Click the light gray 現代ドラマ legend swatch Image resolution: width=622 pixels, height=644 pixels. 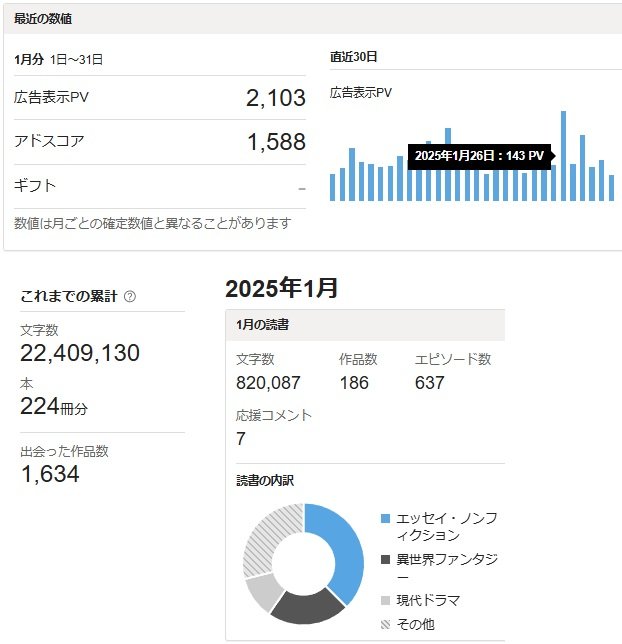(386, 601)
